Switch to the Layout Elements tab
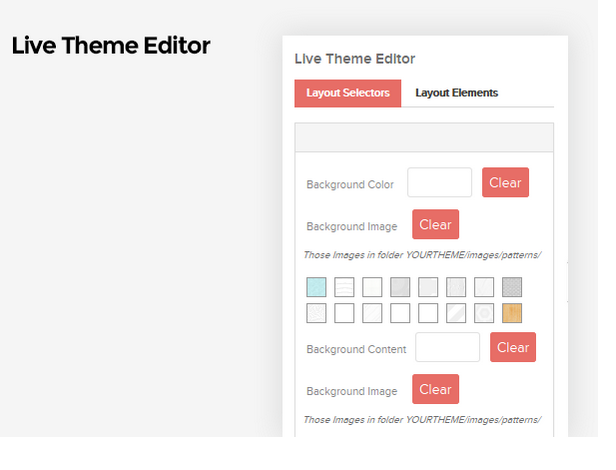 coord(456,93)
